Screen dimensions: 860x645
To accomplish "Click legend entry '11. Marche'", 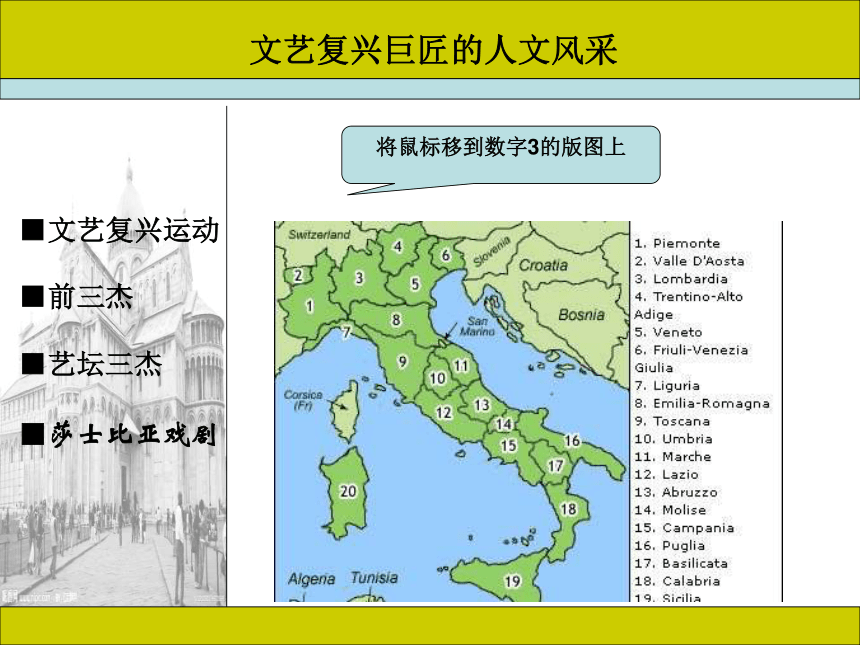I will (673, 456).
